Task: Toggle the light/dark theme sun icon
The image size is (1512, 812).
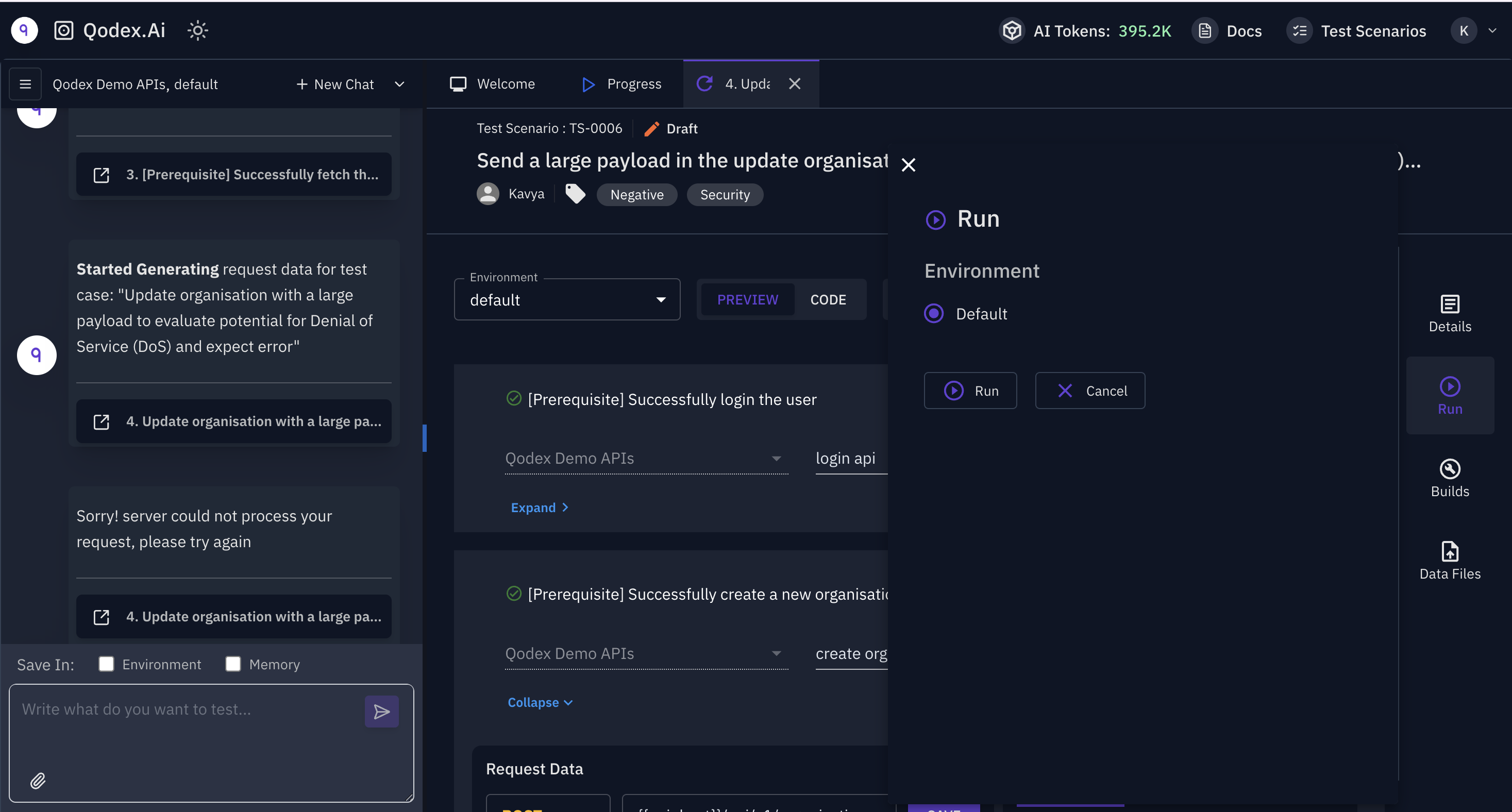Action: (x=198, y=30)
